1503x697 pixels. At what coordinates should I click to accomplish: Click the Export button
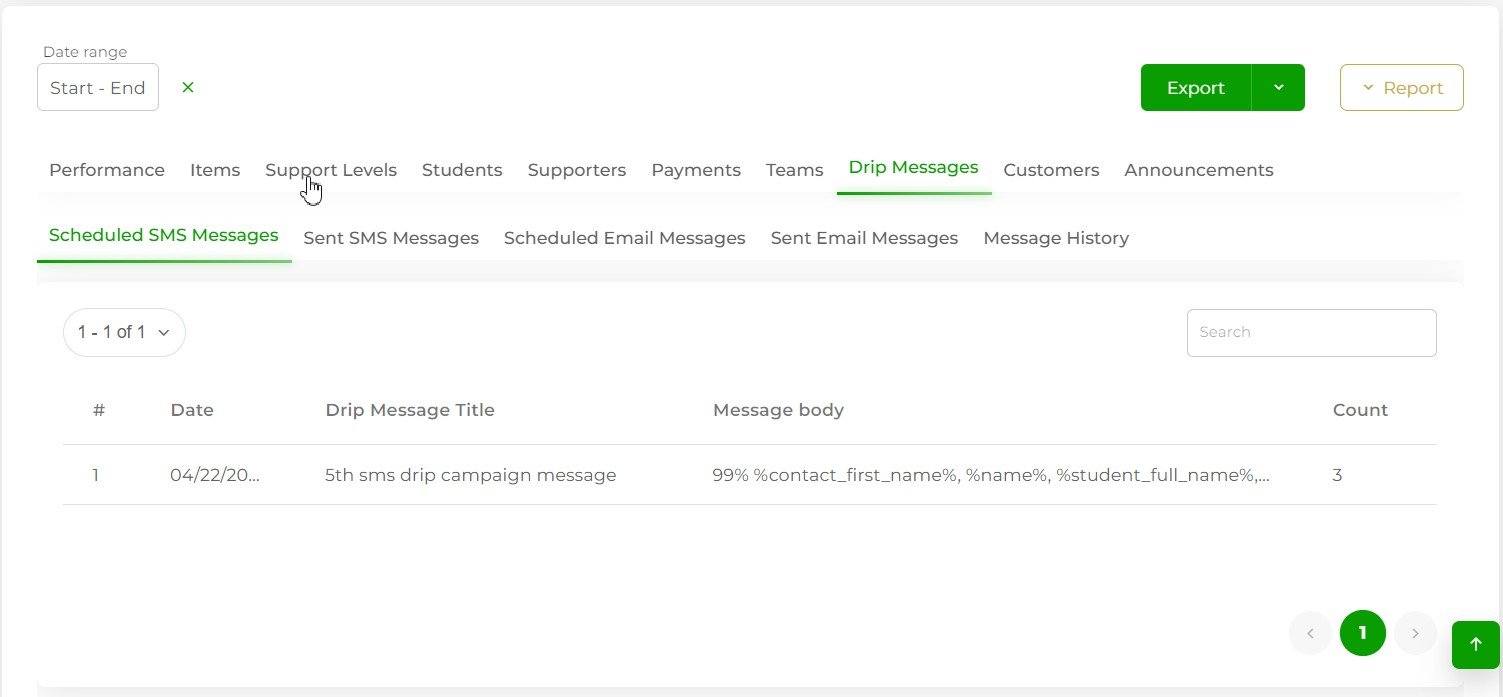[x=1195, y=88]
